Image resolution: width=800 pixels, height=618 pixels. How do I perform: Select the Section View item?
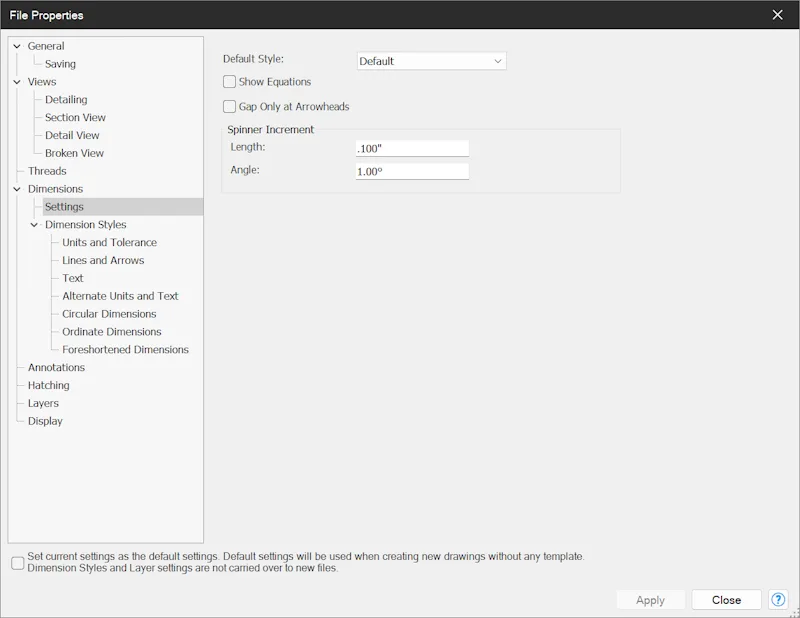(75, 117)
